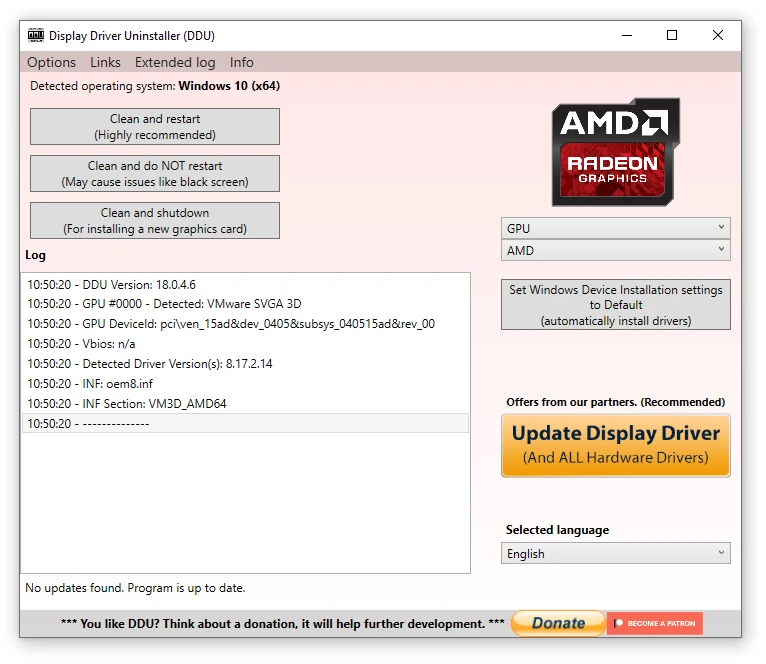Open the Options menu
Viewport: 766px width, 664px height.
pos(52,62)
